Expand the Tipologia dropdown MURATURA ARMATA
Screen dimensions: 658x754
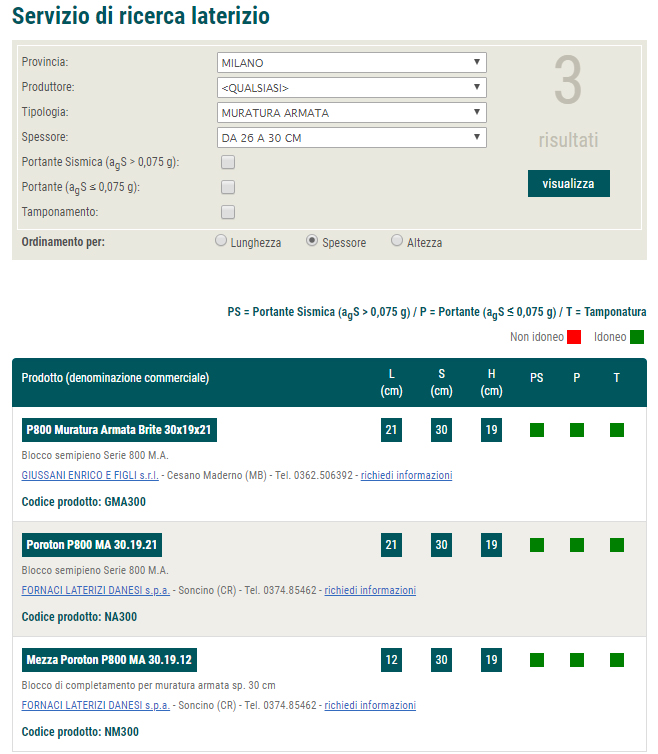[352, 113]
